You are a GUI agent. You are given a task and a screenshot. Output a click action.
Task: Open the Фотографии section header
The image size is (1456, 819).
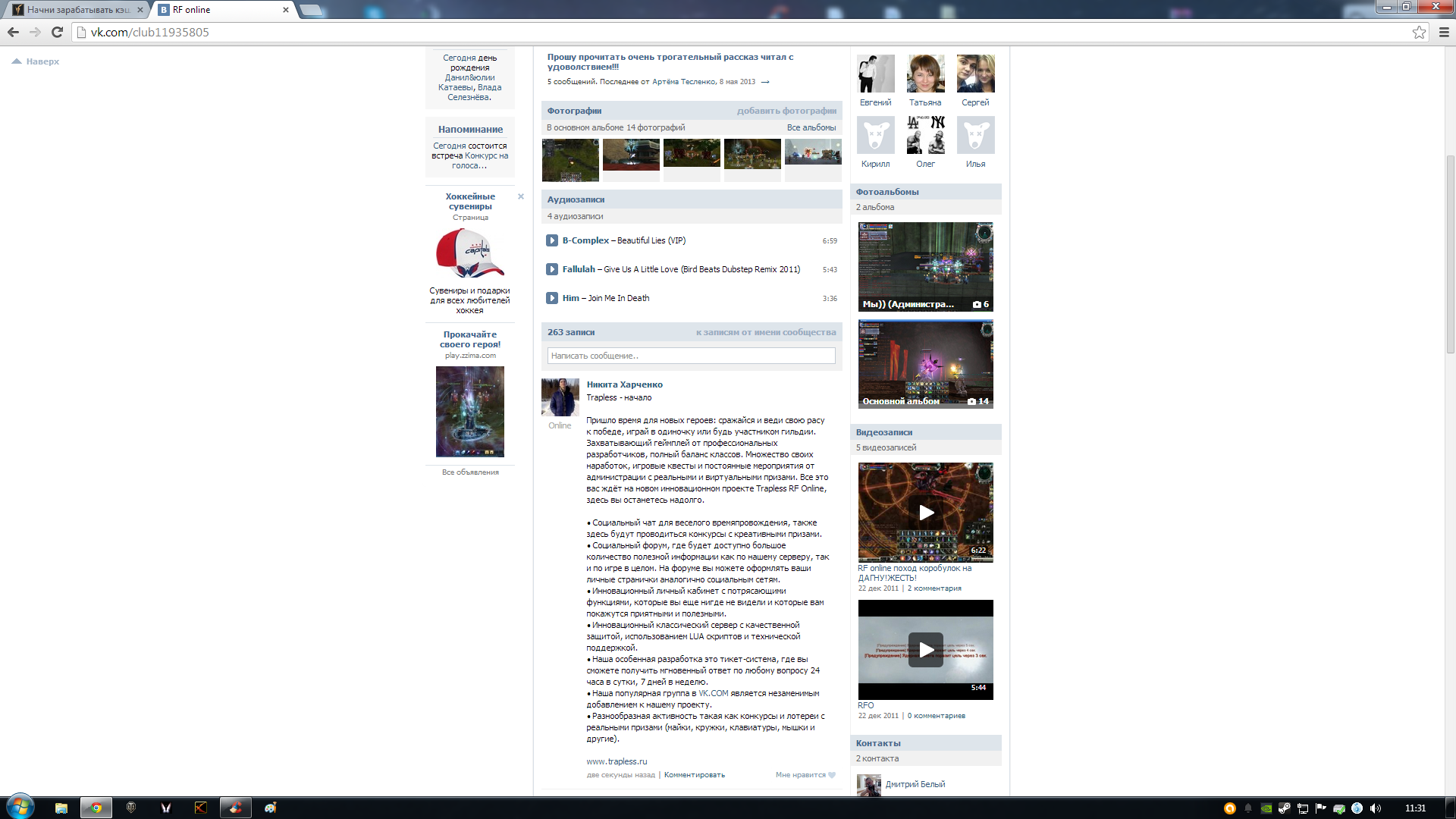point(574,111)
